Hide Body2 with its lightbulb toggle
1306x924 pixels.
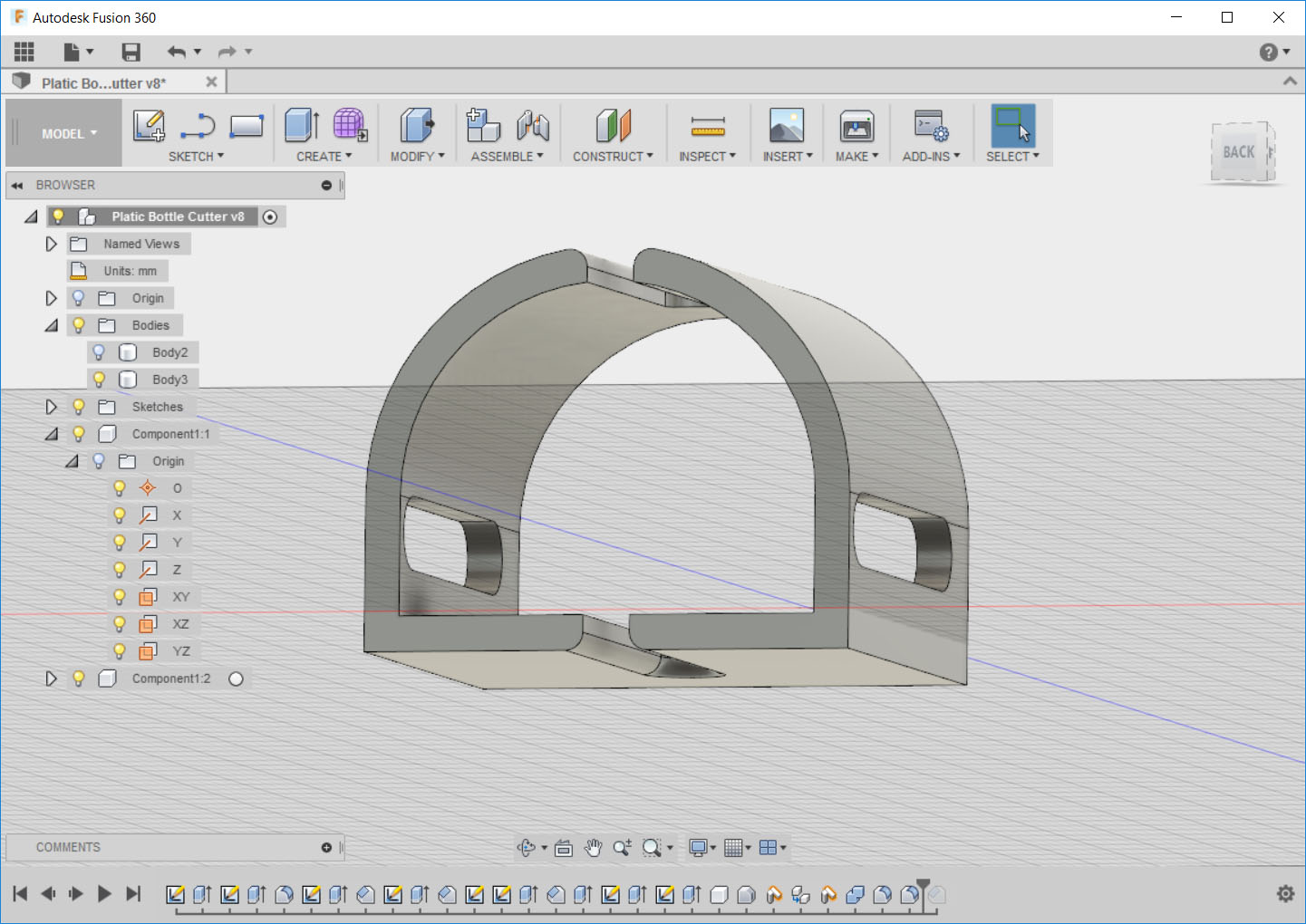(98, 351)
